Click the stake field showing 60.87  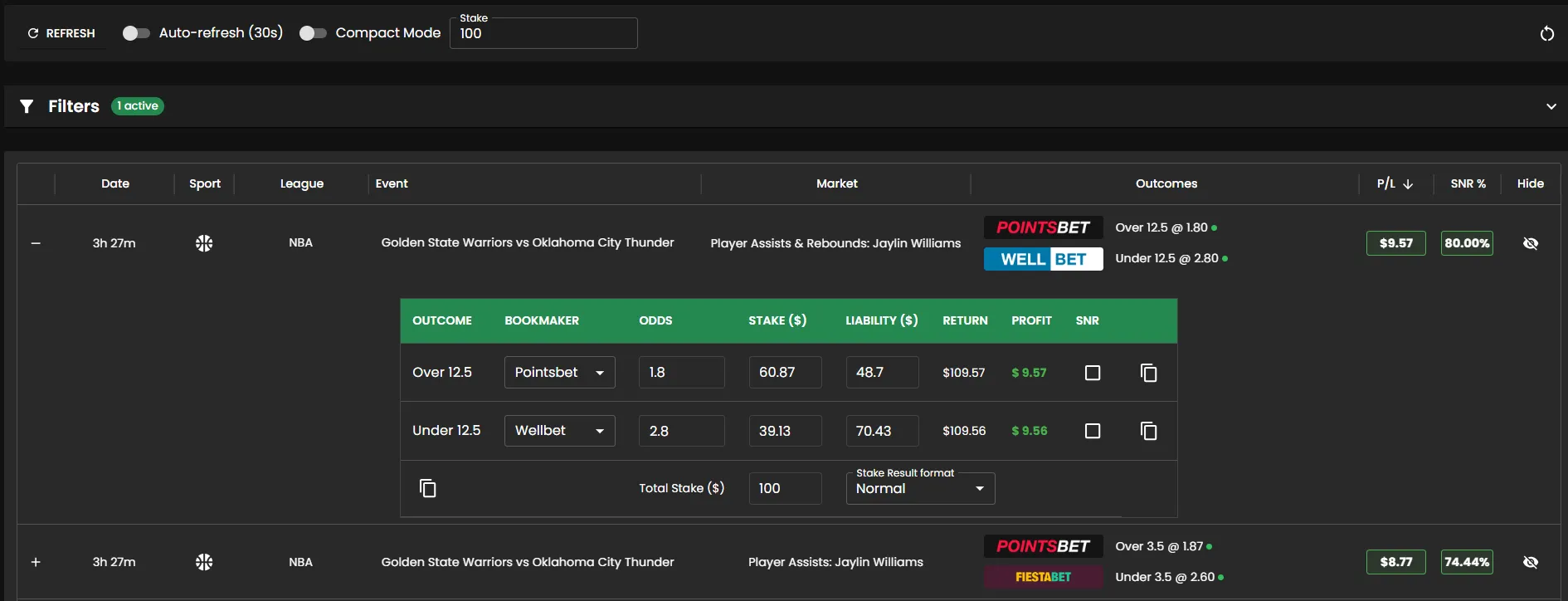pos(786,373)
